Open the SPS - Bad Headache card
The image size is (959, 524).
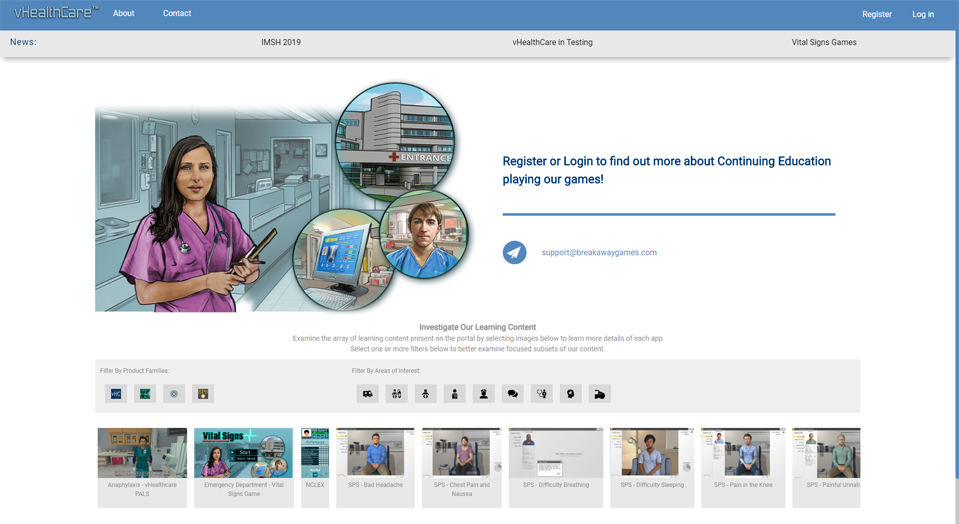pyautogui.click(x=376, y=467)
